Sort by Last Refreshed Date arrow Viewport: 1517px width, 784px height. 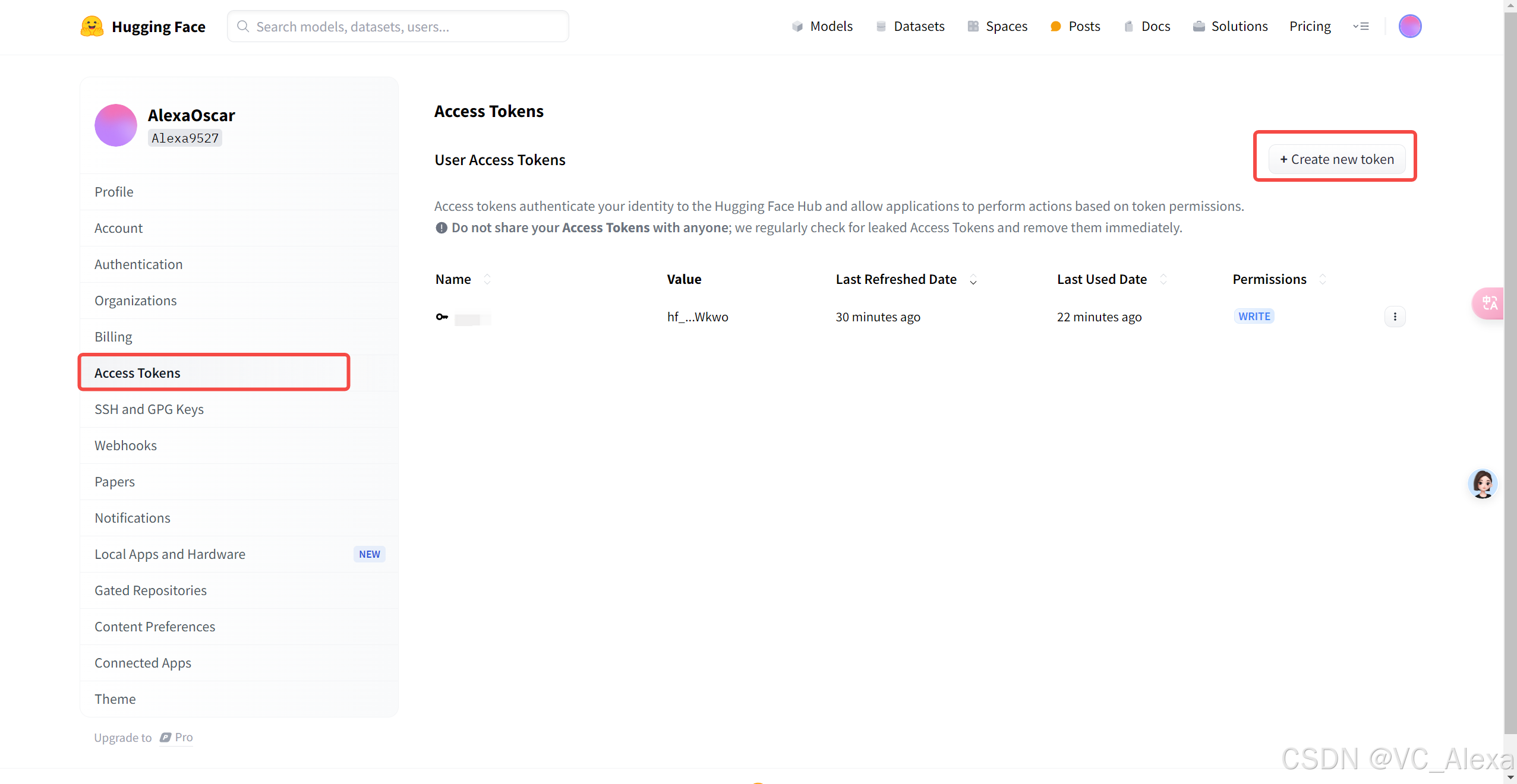tap(973, 279)
